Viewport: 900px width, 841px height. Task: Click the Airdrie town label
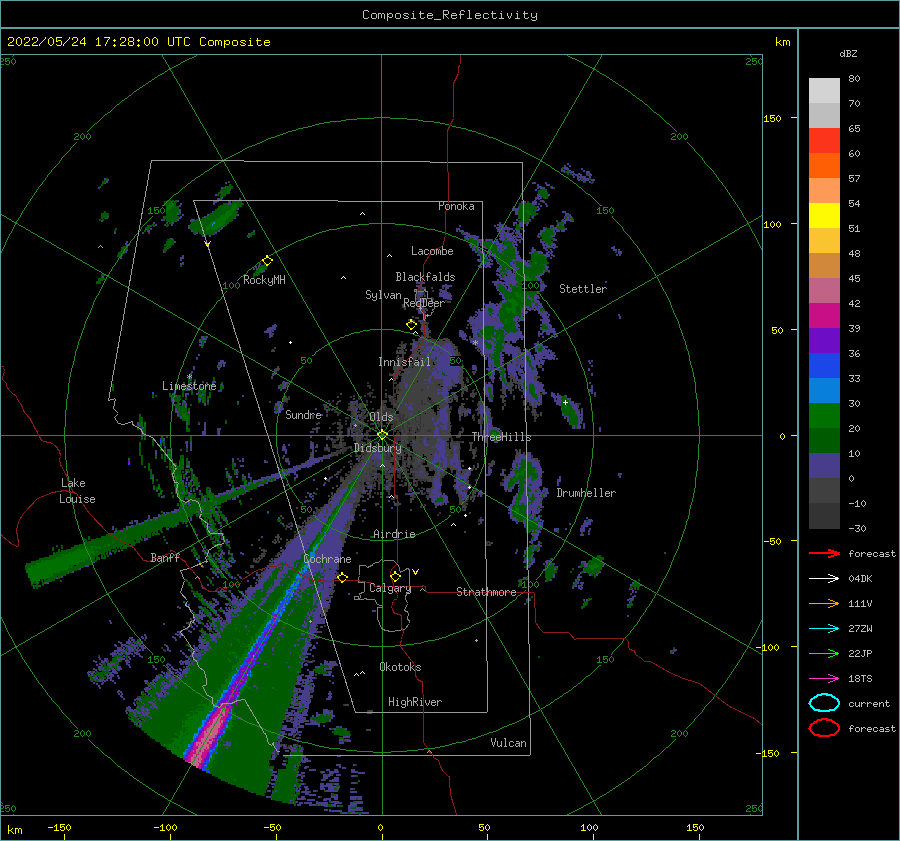[x=394, y=534]
